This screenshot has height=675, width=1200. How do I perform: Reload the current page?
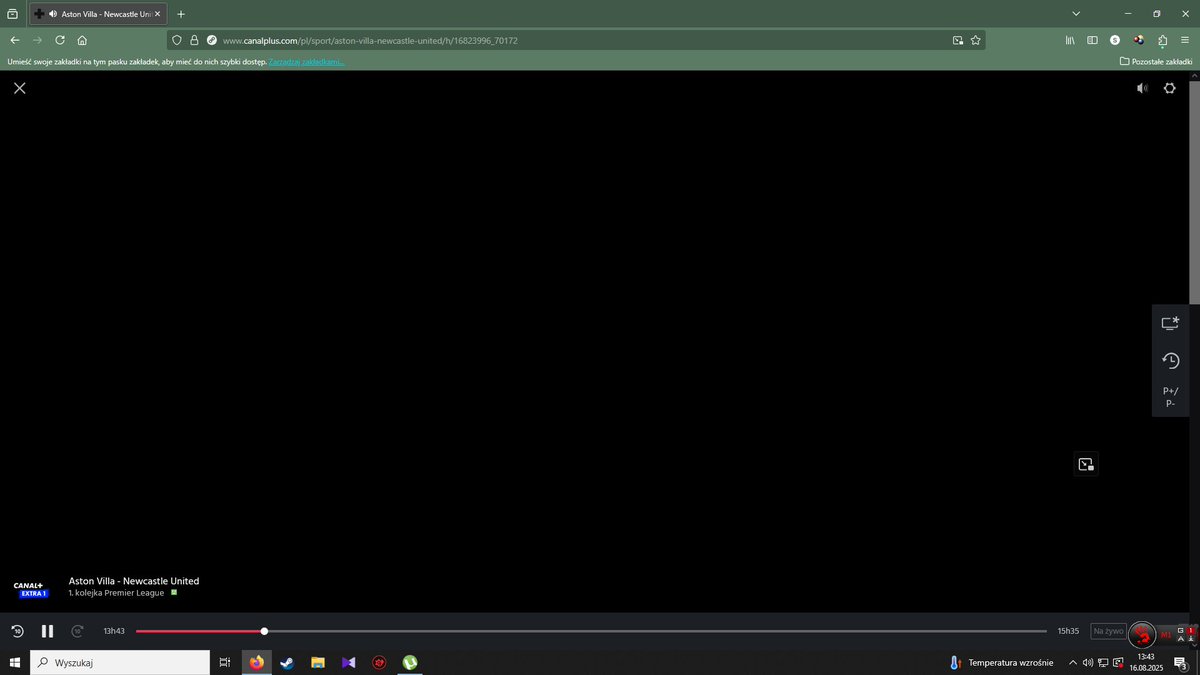click(x=60, y=40)
